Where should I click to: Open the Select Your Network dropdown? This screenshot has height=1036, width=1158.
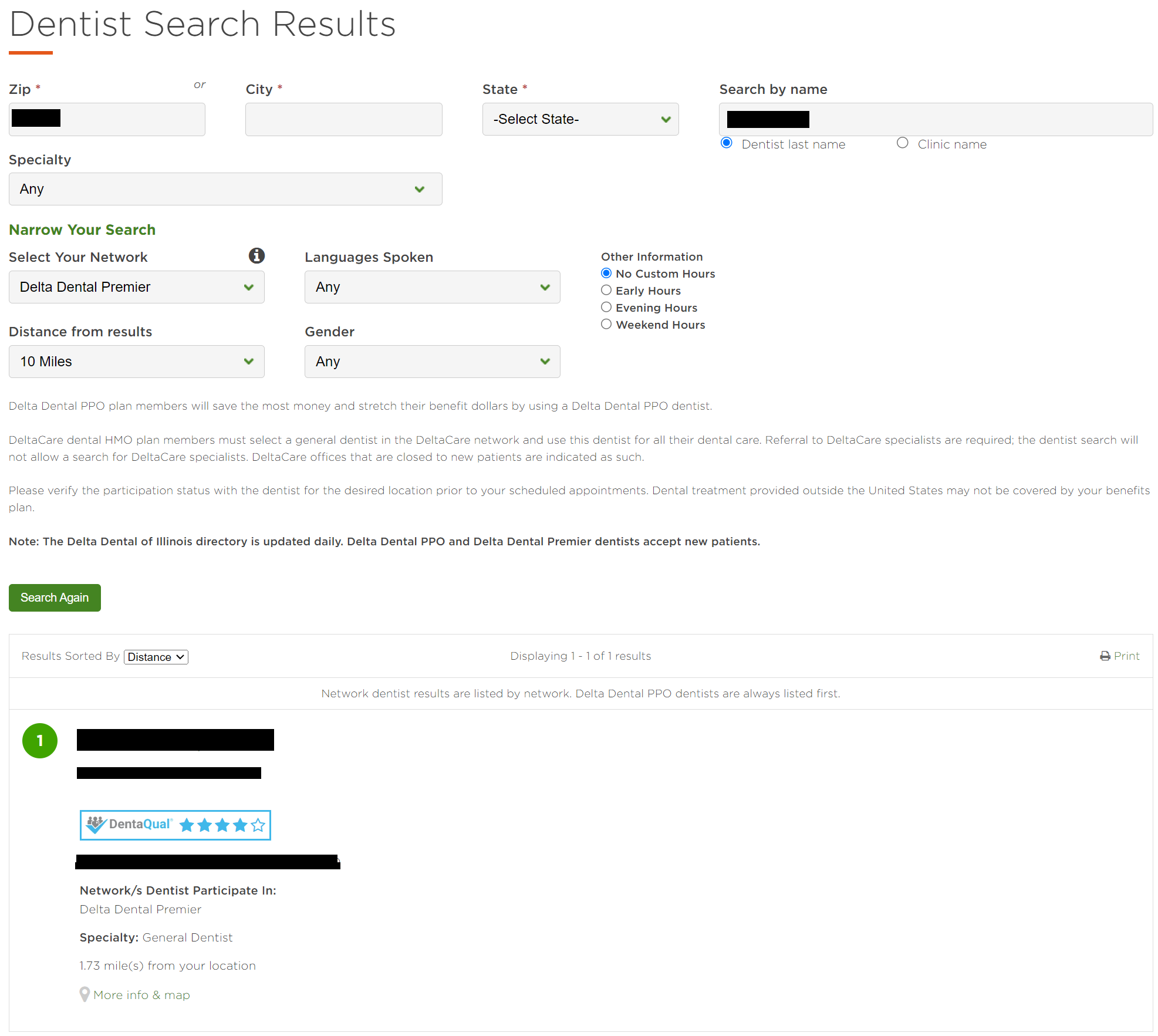pyautogui.click(x=136, y=287)
